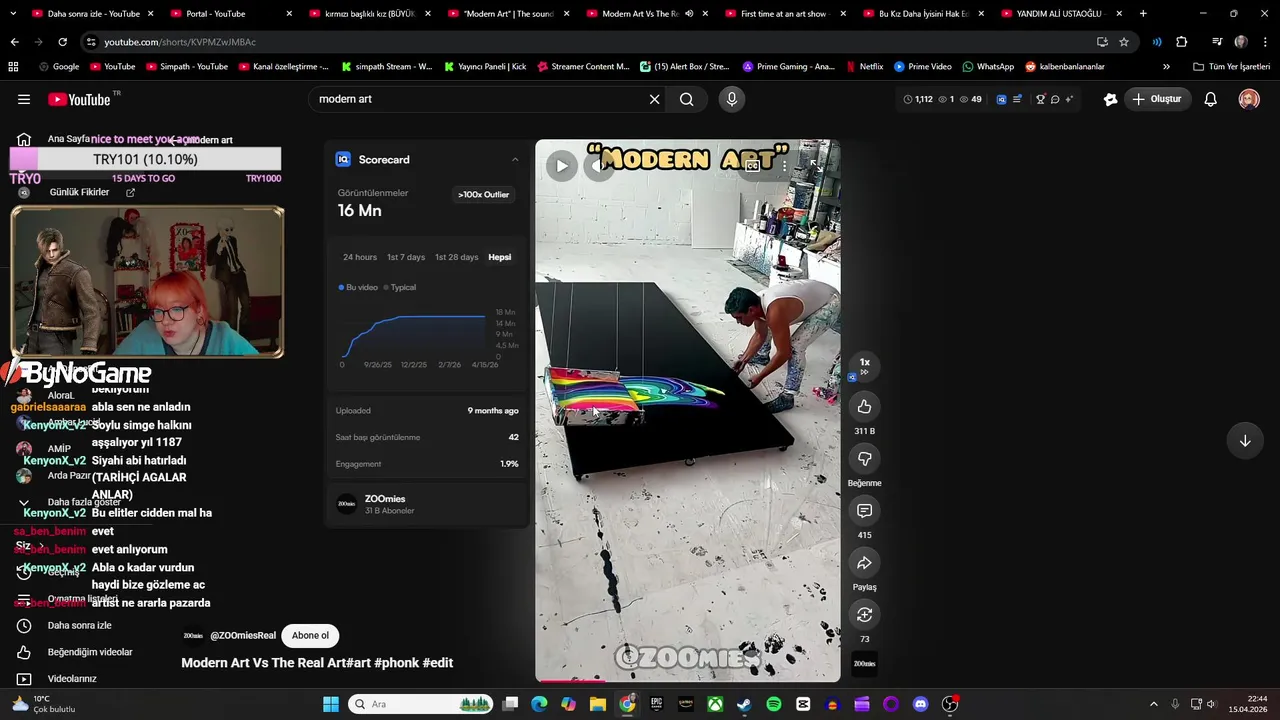This screenshot has width=1280, height=720.
Task: Collapse the Scorecard panel with the chevron
Action: point(515,159)
